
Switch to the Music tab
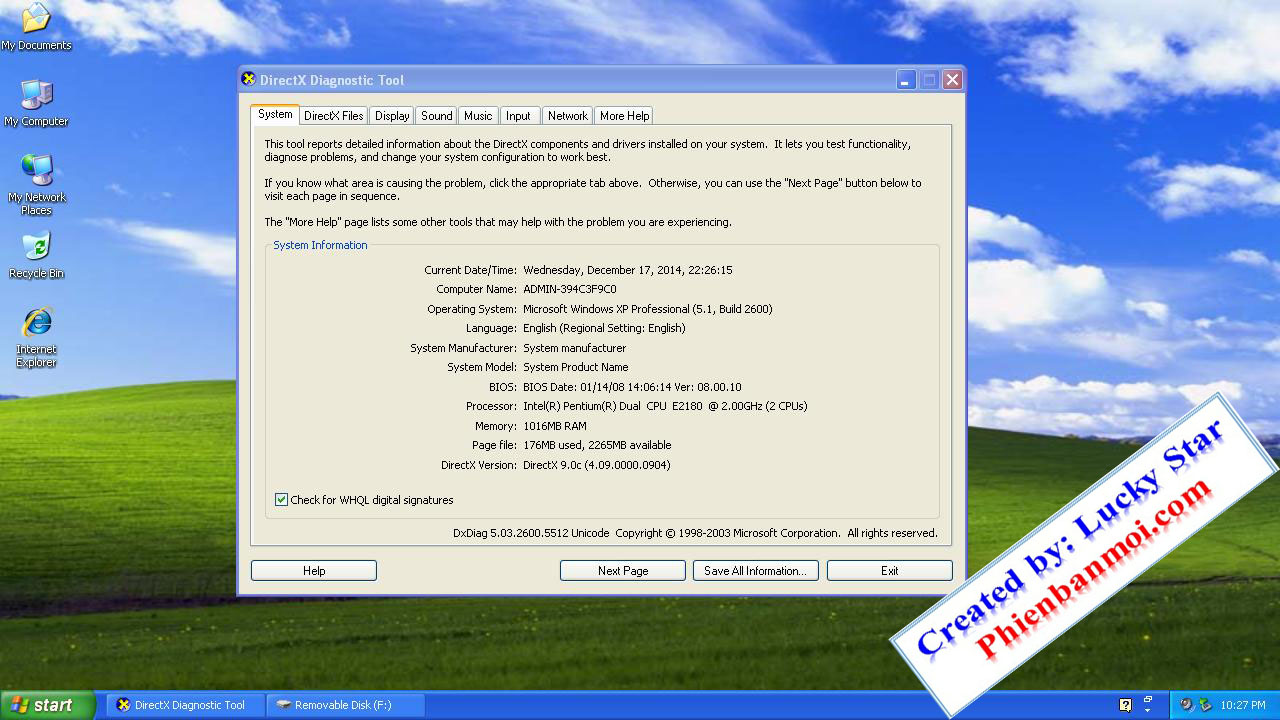pyautogui.click(x=478, y=116)
